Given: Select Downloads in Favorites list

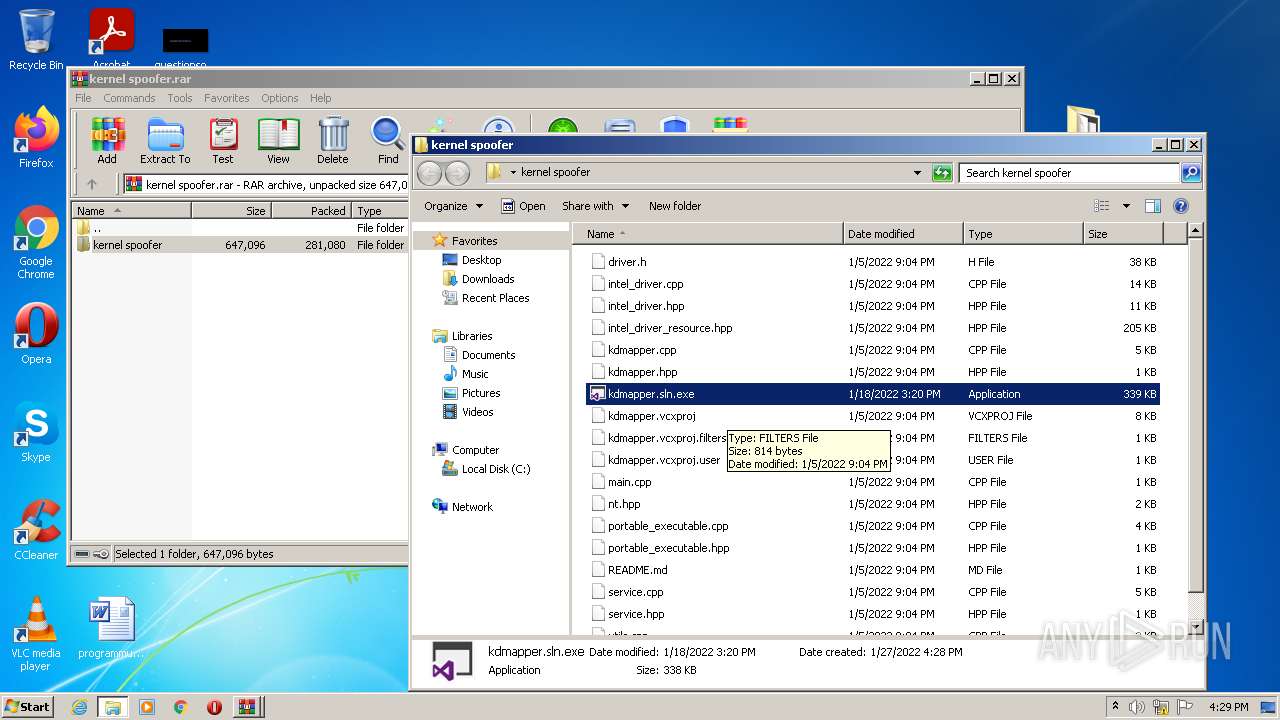Looking at the screenshot, I should (488, 279).
